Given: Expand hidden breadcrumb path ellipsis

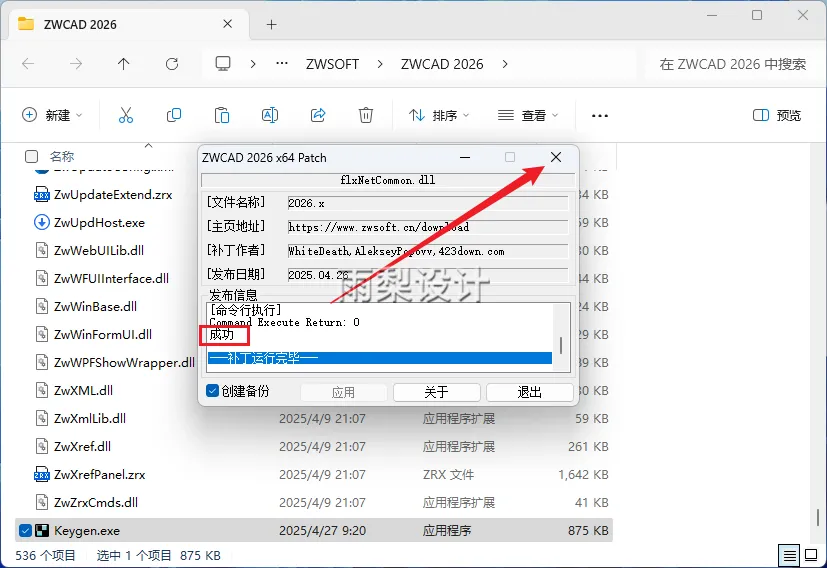Looking at the screenshot, I should [282, 64].
